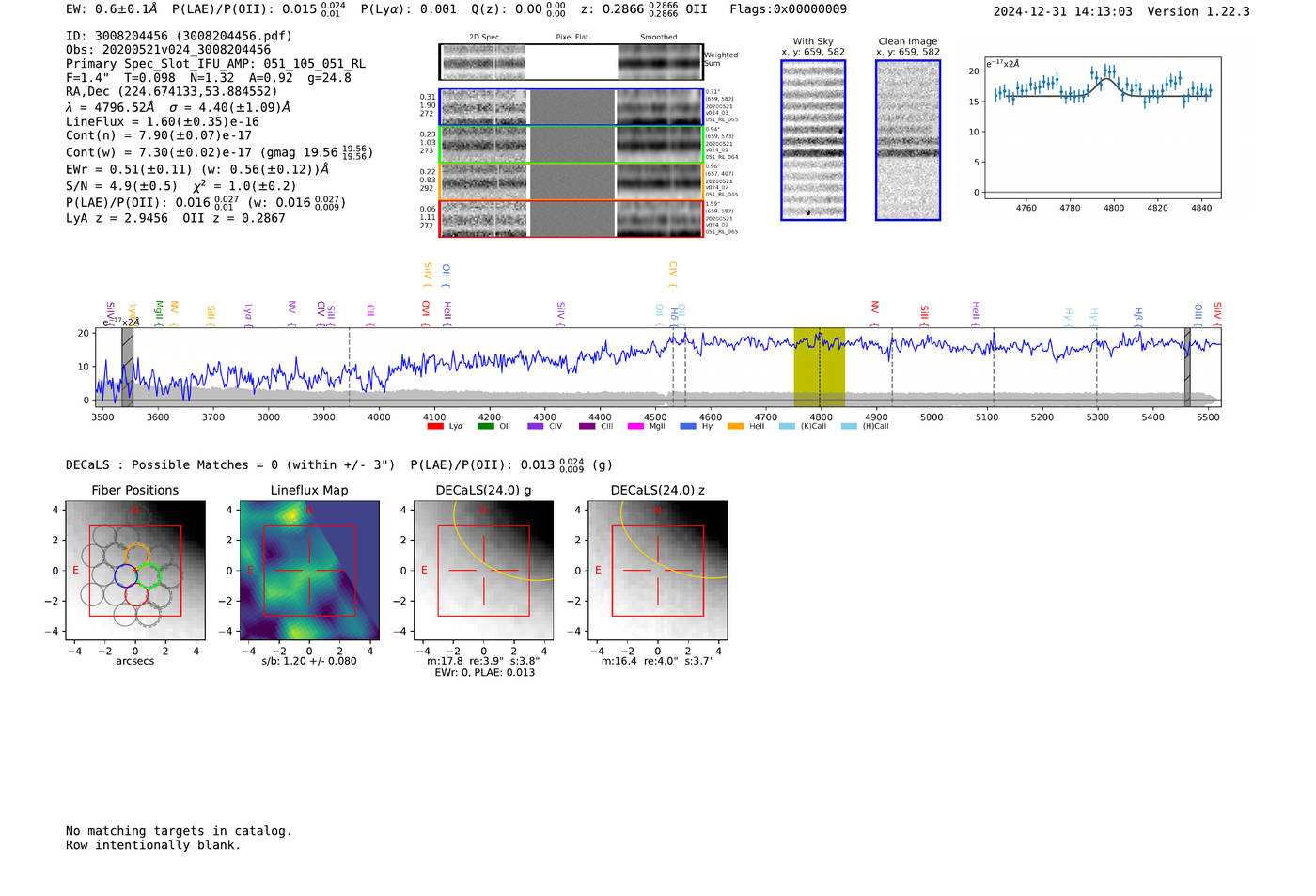Select the blue-bordered fiber 2D spectrum row
1316x896 pixels.
[x=572, y=107]
